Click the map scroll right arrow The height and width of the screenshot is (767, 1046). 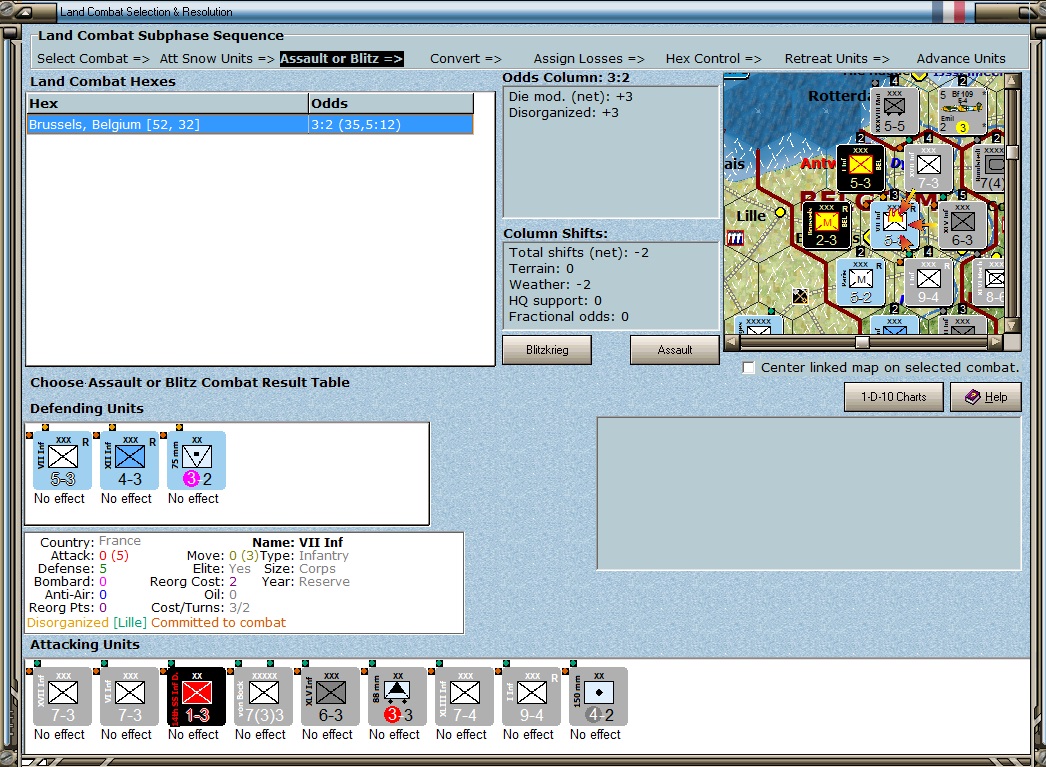pyautogui.click(x=995, y=342)
